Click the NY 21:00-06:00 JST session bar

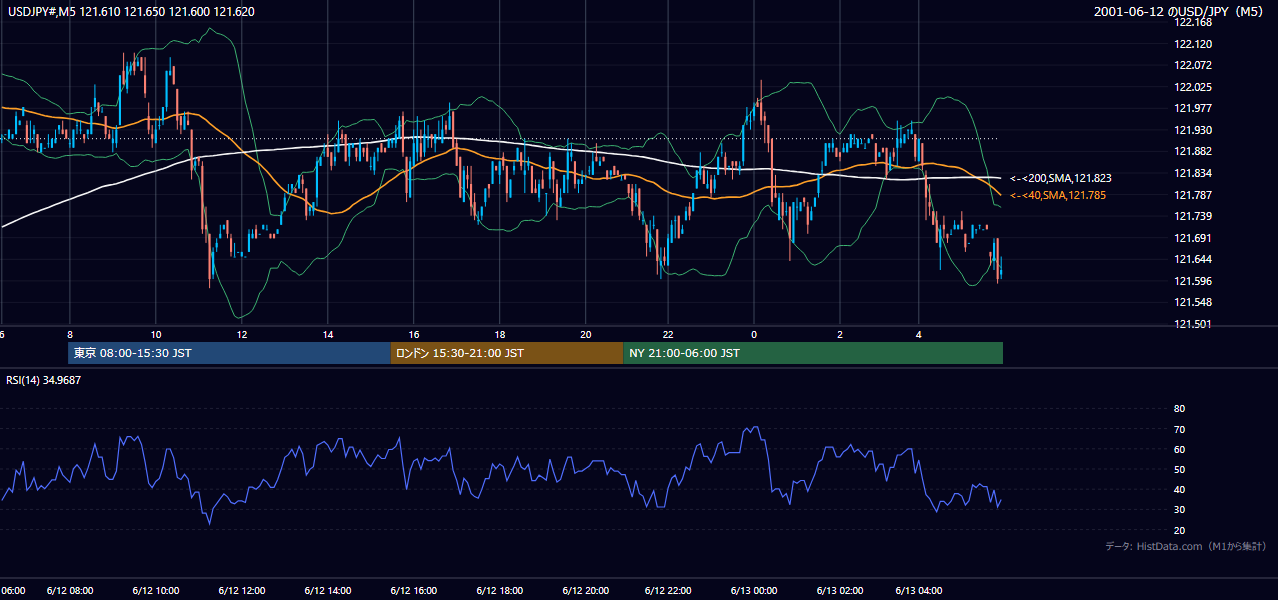(x=813, y=353)
